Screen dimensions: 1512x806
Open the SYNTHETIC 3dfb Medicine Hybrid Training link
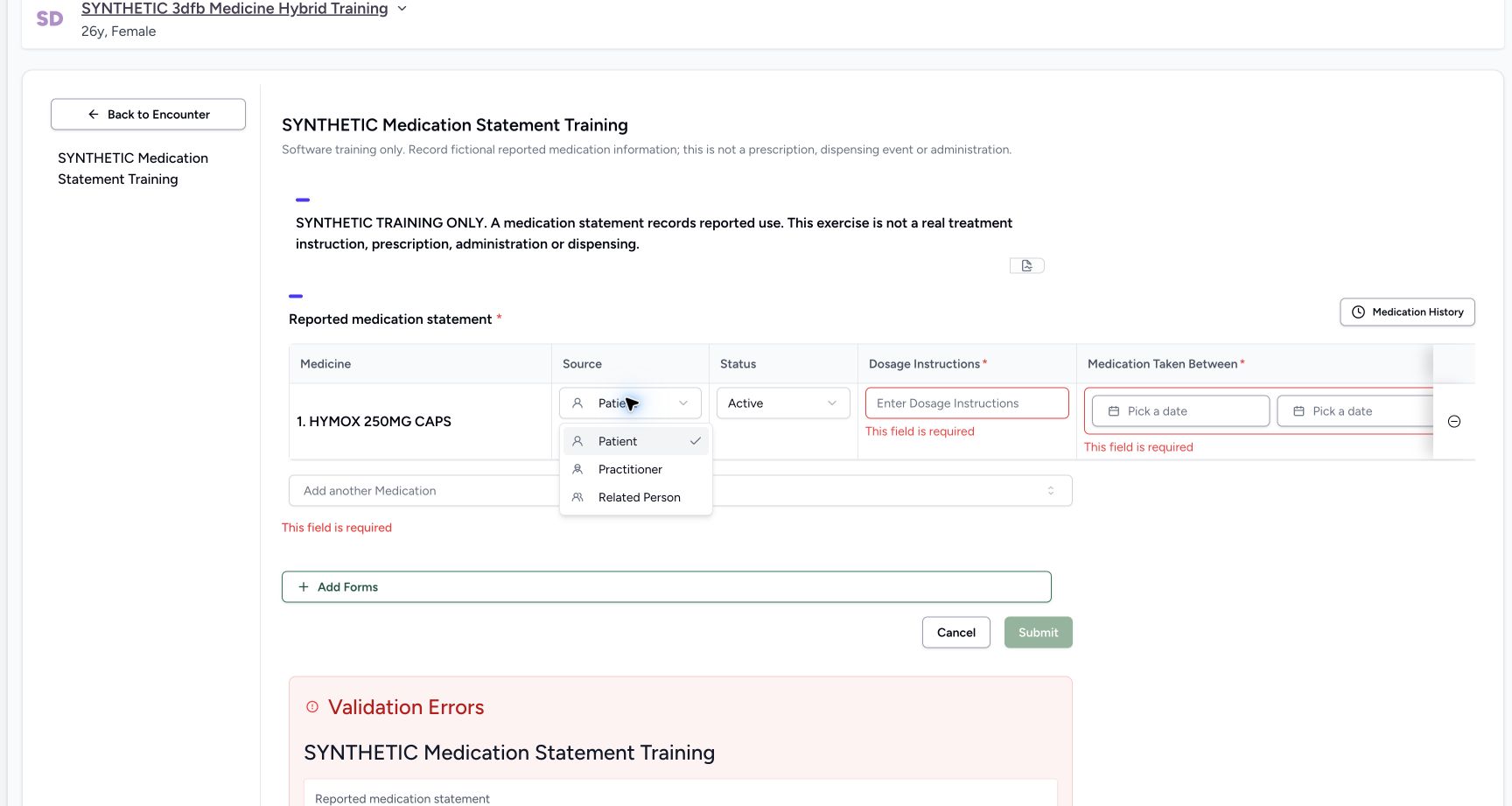click(x=234, y=9)
